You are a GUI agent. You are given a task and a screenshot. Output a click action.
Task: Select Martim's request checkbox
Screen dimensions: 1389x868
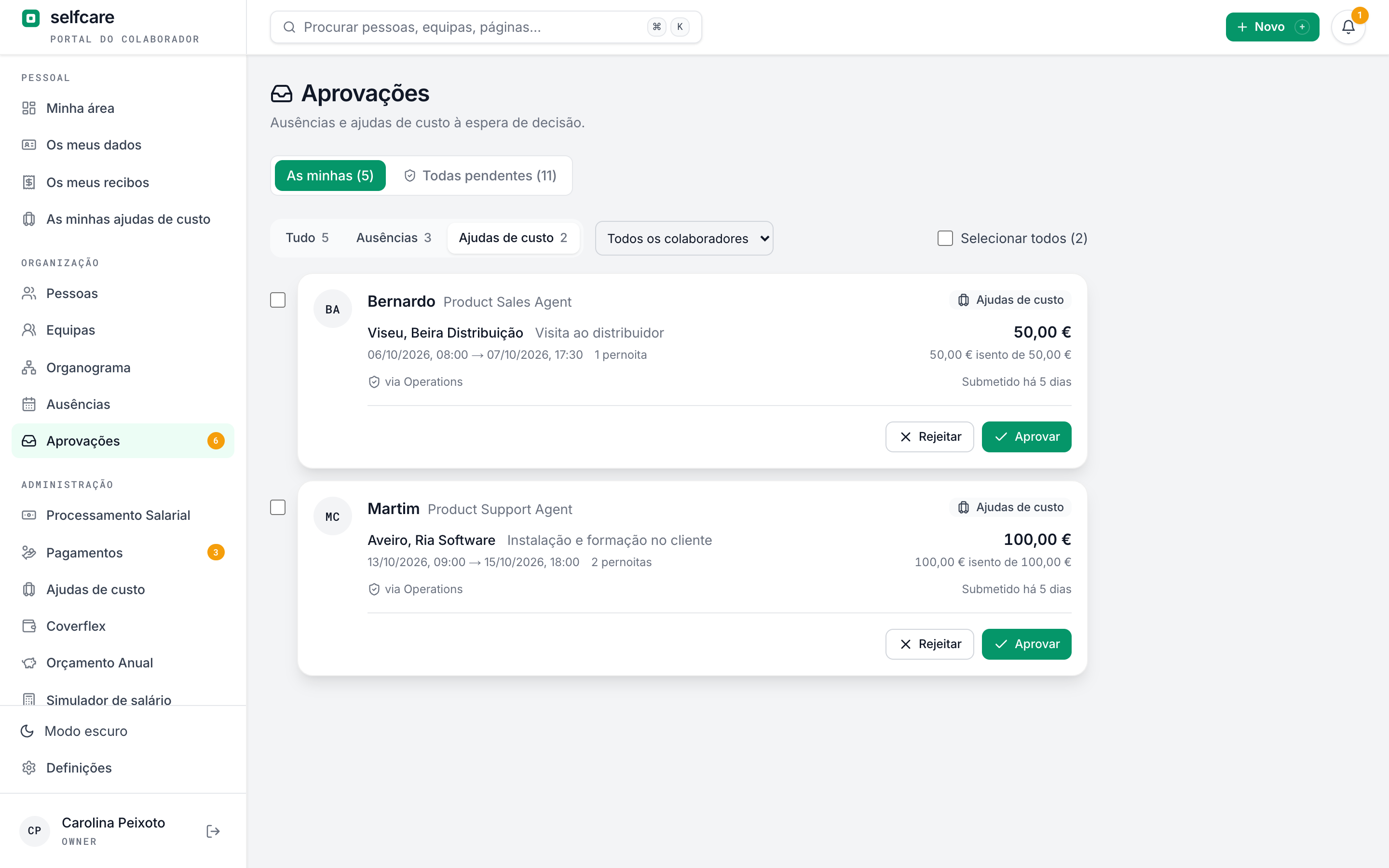click(x=278, y=507)
